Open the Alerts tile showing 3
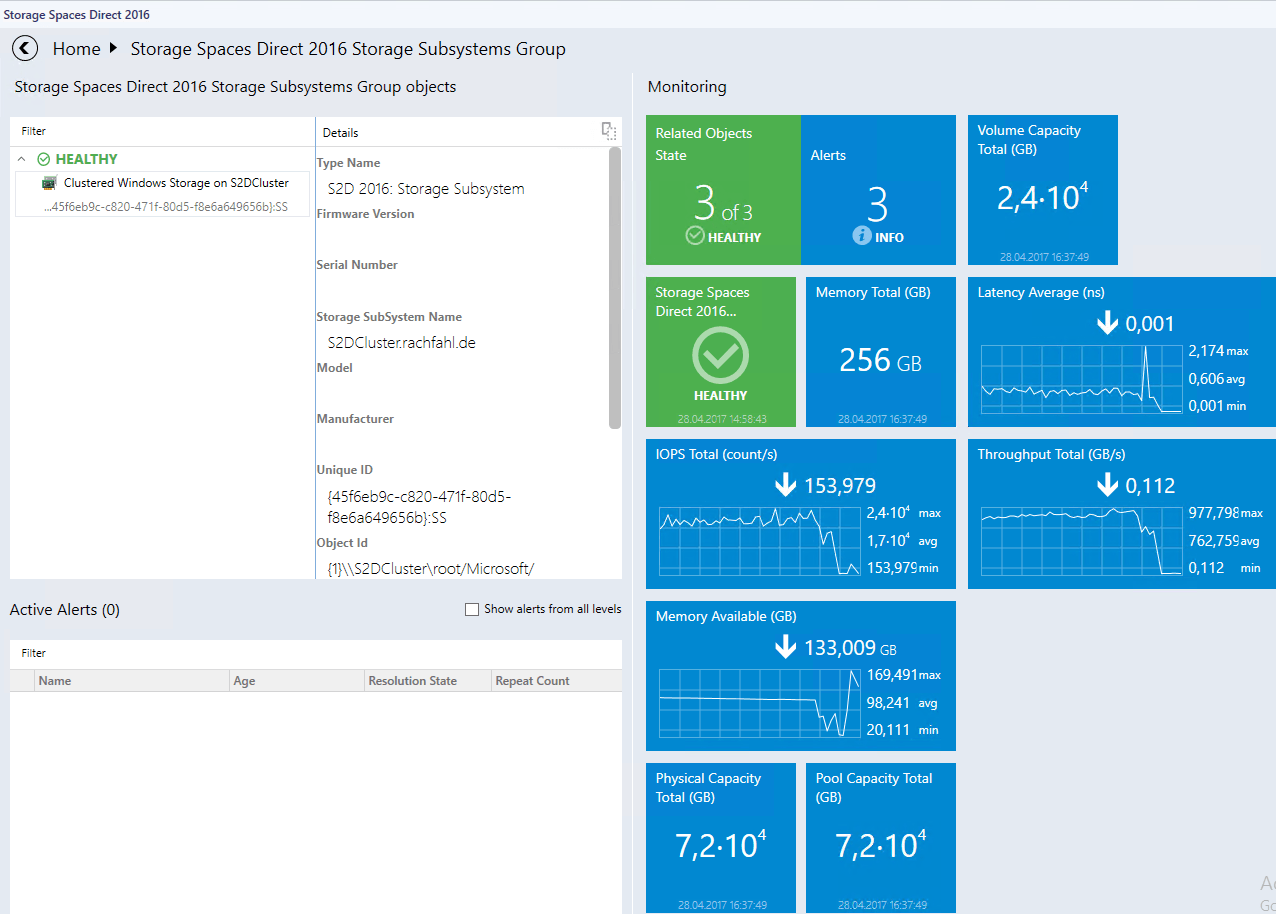This screenshot has height=914, width=1276. tap(878, 190)
